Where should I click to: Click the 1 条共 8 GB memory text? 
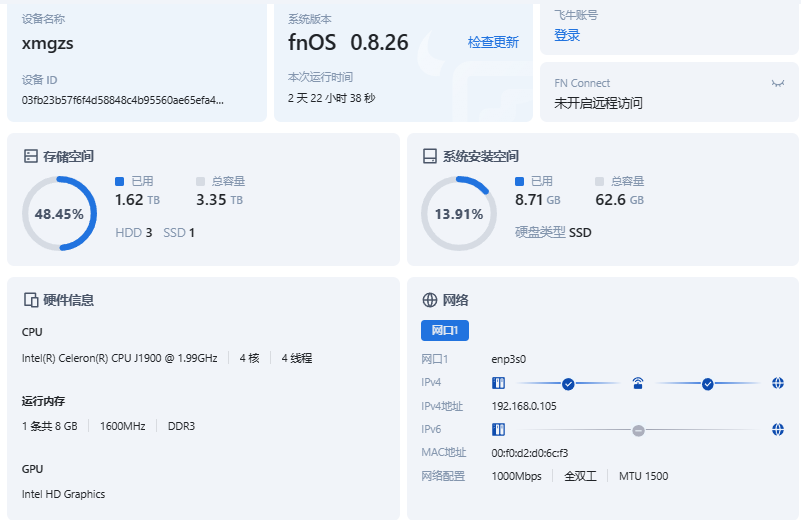pyautogui.click(x=50, y=426)
